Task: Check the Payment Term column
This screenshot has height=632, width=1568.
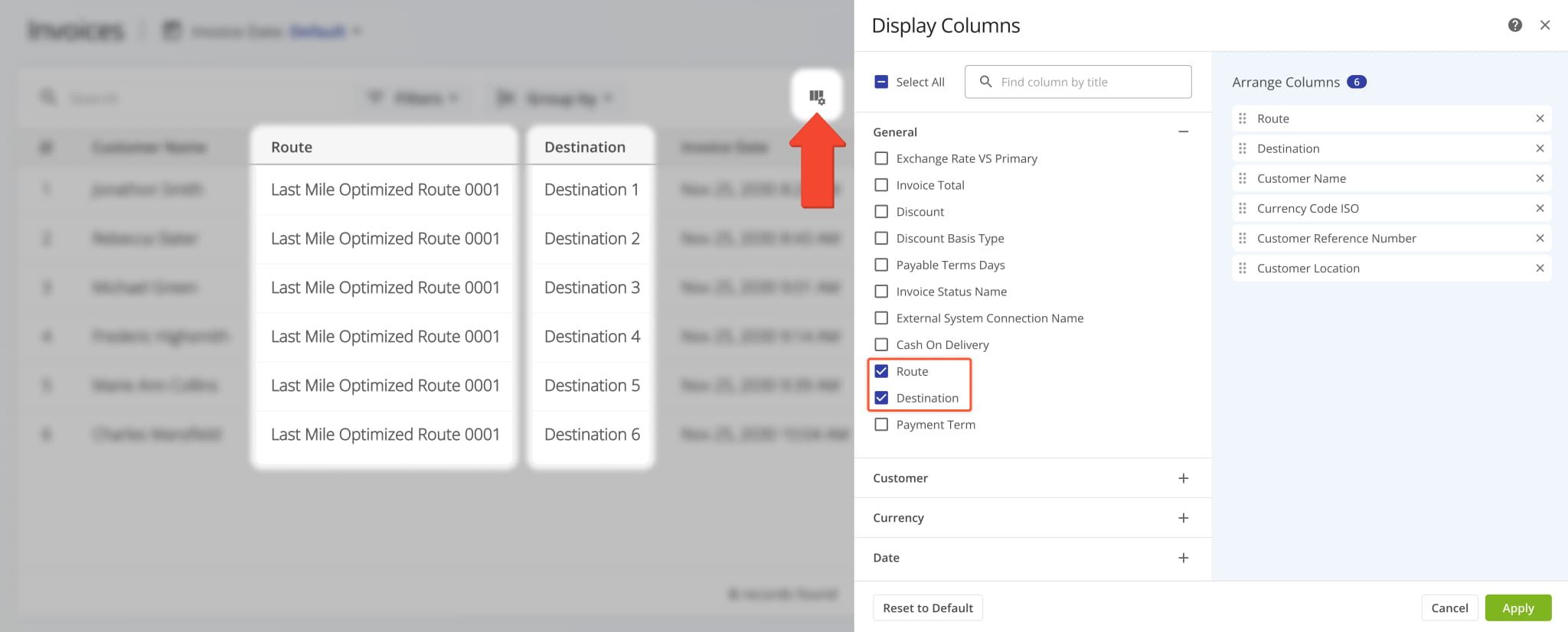Action: (x=881, y=424)
